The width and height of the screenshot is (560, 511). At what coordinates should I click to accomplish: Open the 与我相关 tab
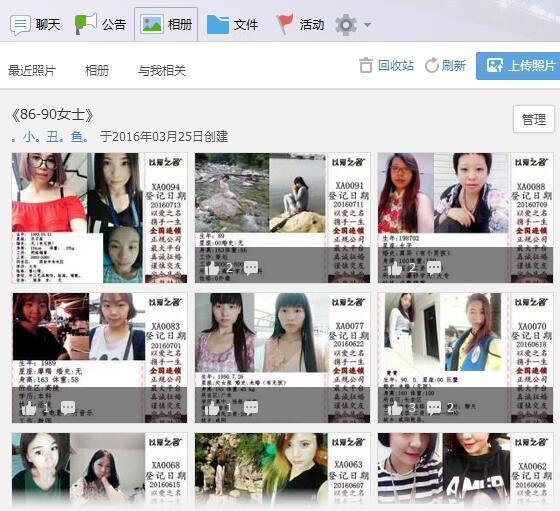[x=162, y=70]
